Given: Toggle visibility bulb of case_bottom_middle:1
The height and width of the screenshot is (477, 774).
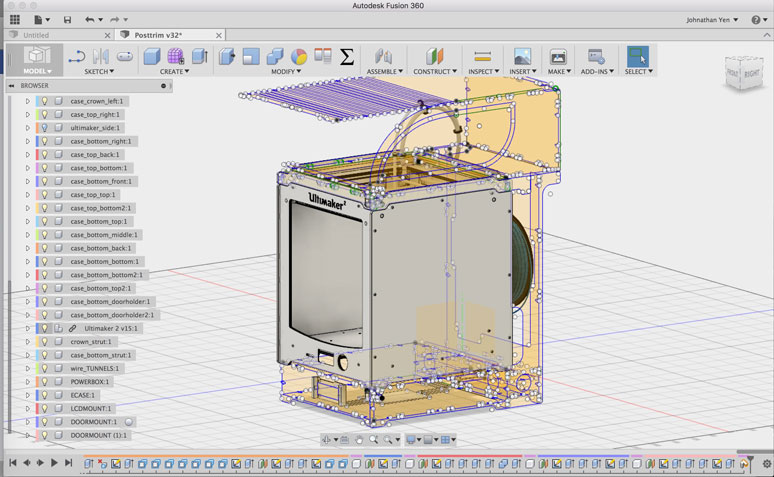Looking at the screenshot, I should pos(44,235).
